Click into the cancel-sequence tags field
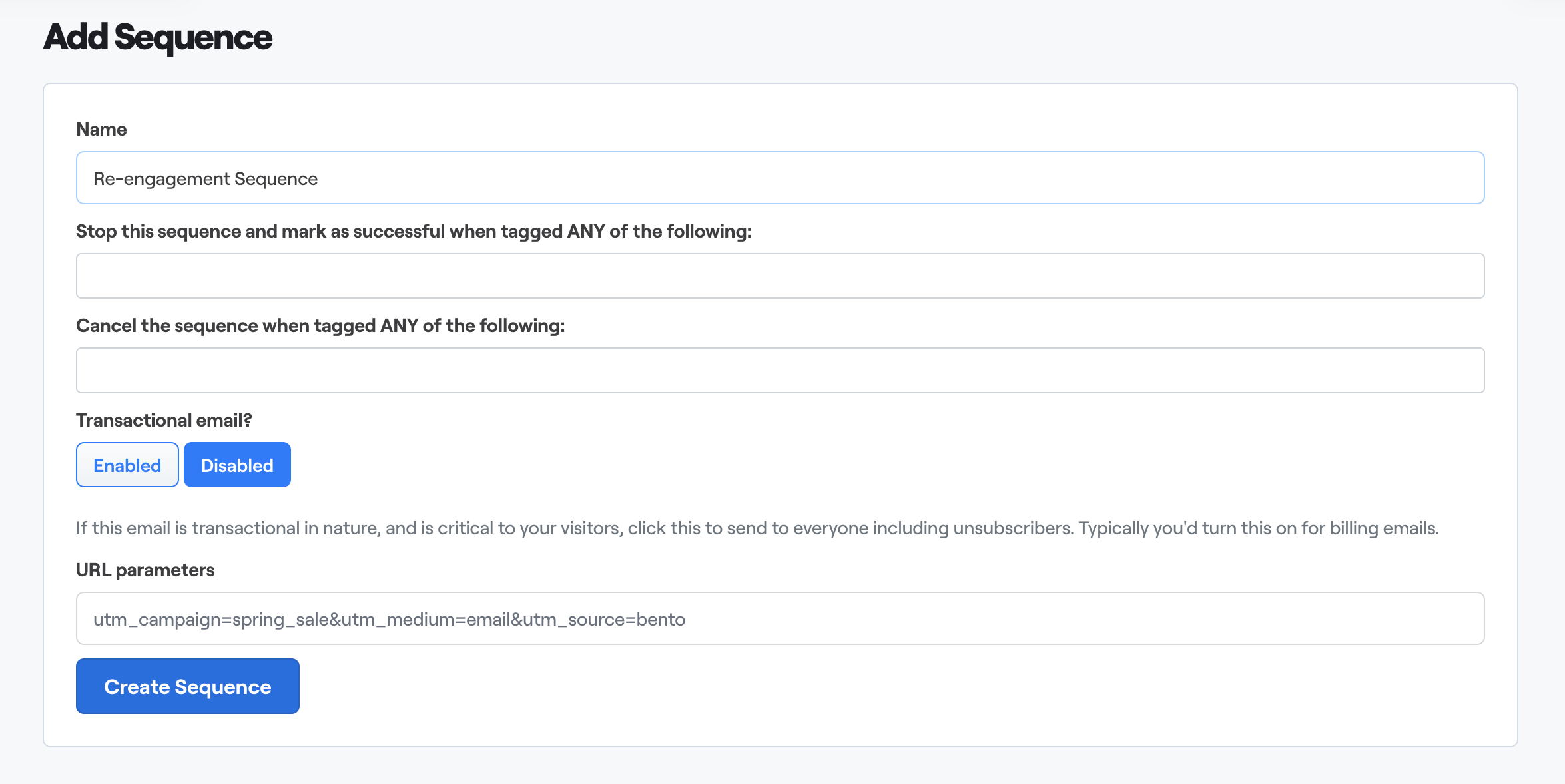The image size is (1565, 784). [780, 370]
